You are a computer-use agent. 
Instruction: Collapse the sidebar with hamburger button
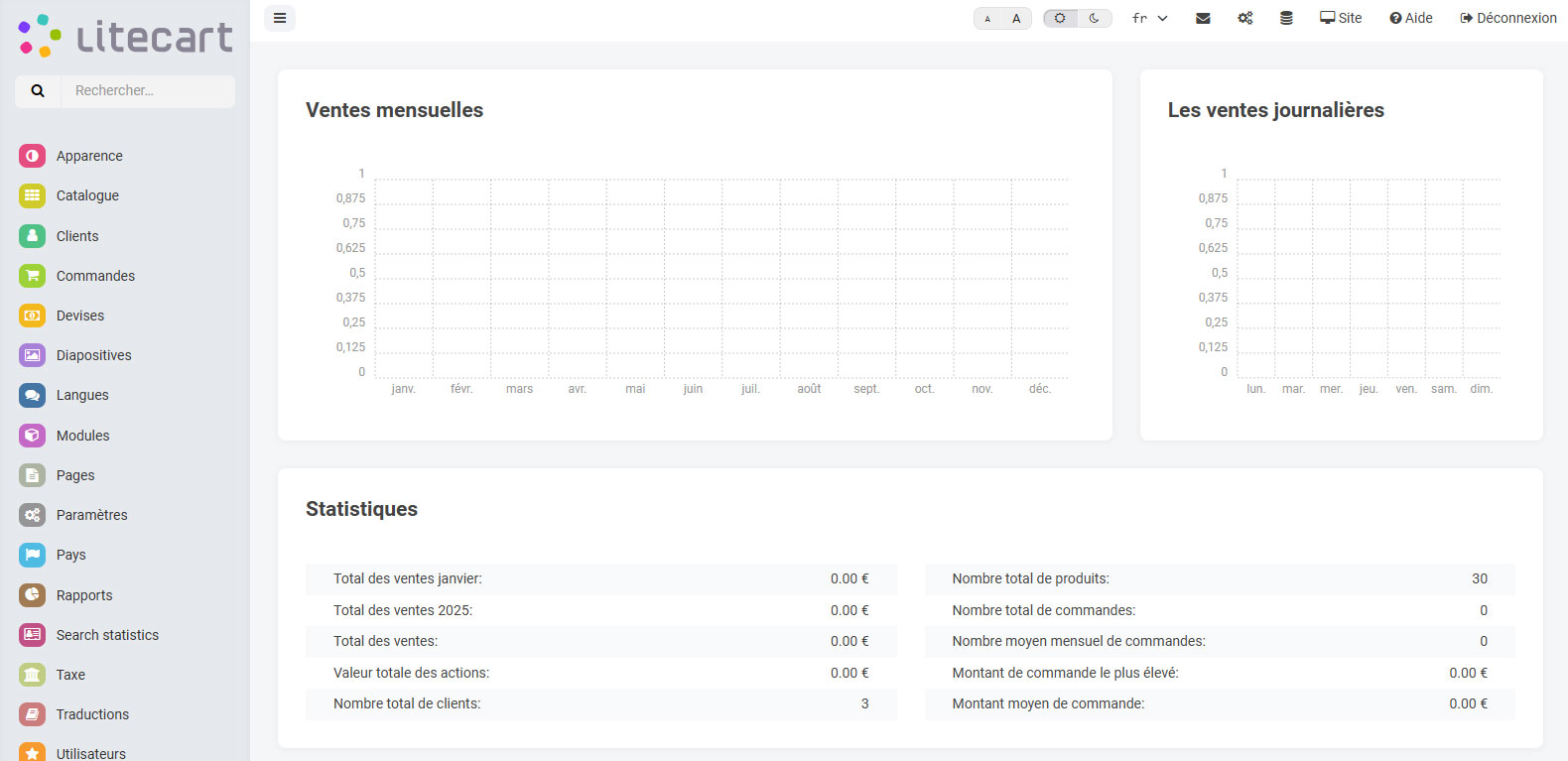[x=280, y=18]
